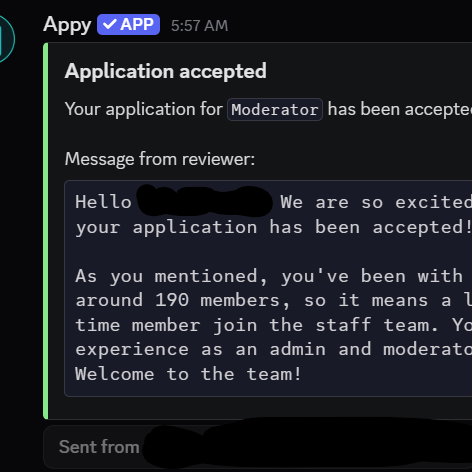
Task: Click the 'Your application for' text
Action: pyautogui.click(x=144, y=109)
